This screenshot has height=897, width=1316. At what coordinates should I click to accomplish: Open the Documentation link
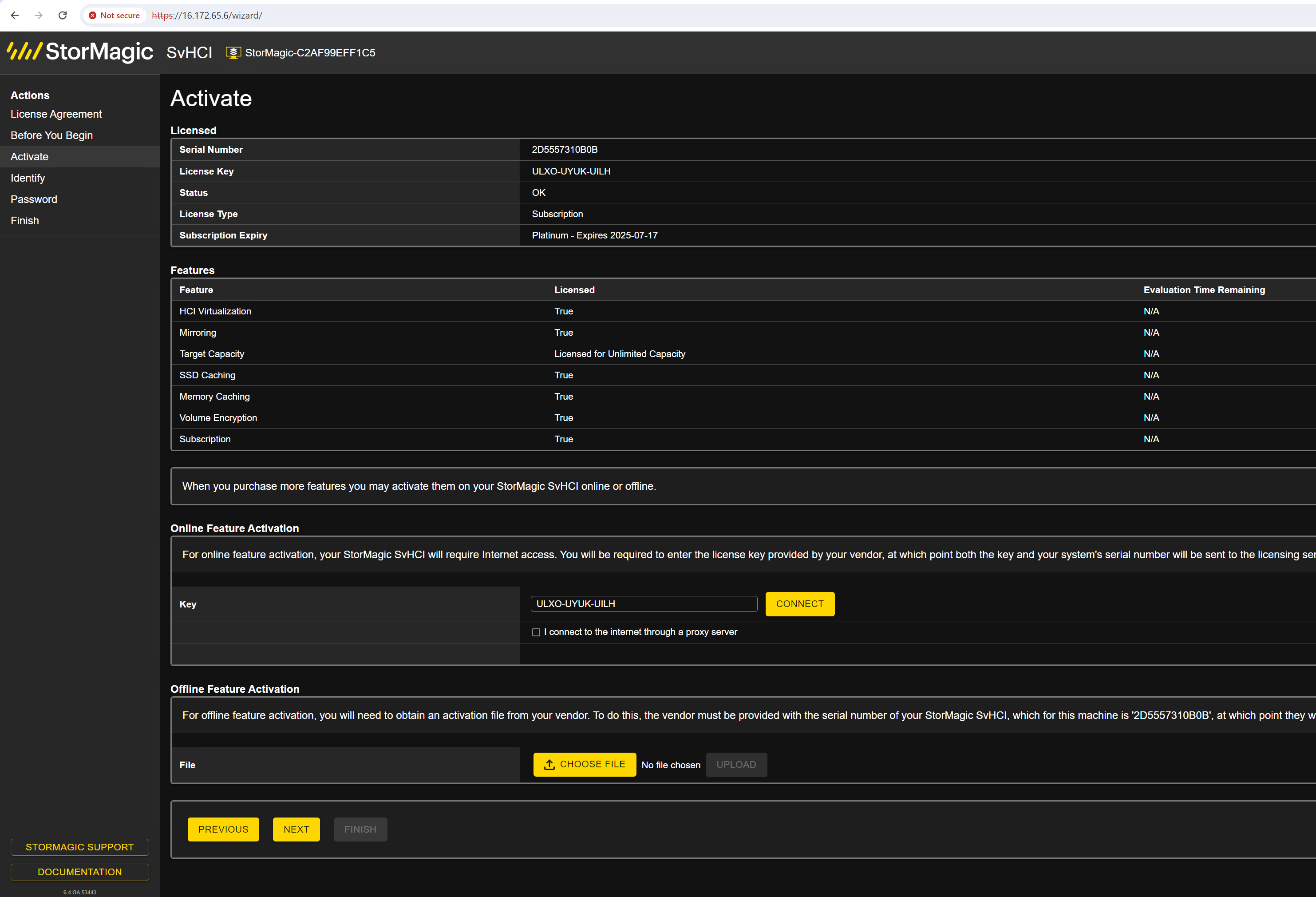[x=80, y=872]
